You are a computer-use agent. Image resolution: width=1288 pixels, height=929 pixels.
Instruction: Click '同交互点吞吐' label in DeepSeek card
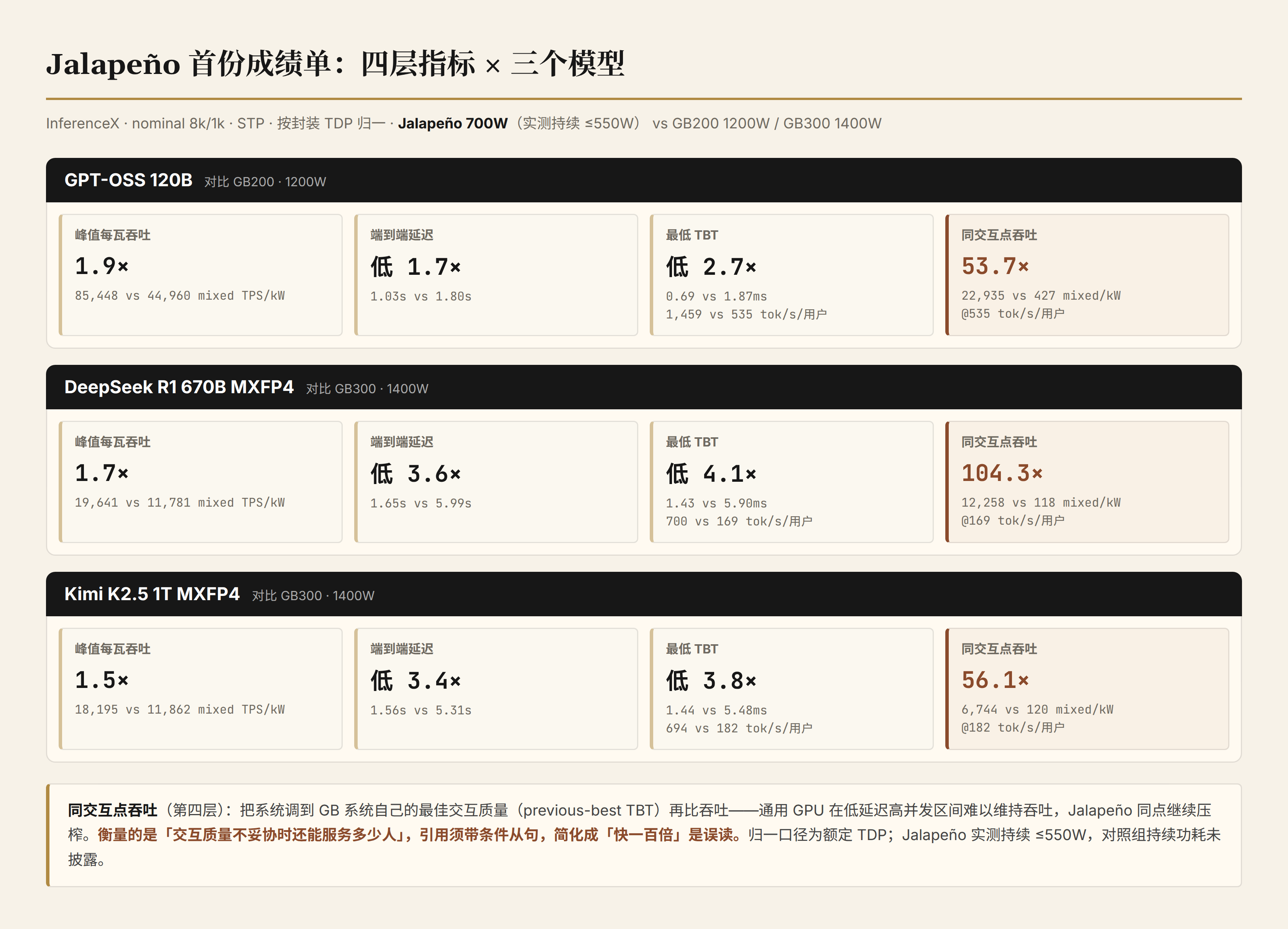click(x=999, y=442)
